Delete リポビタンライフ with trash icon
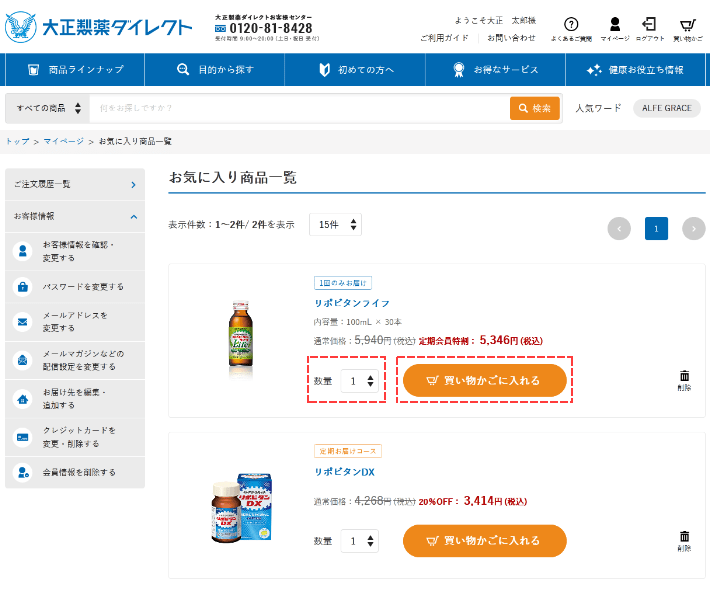710x601 pixels. [684, 380]
